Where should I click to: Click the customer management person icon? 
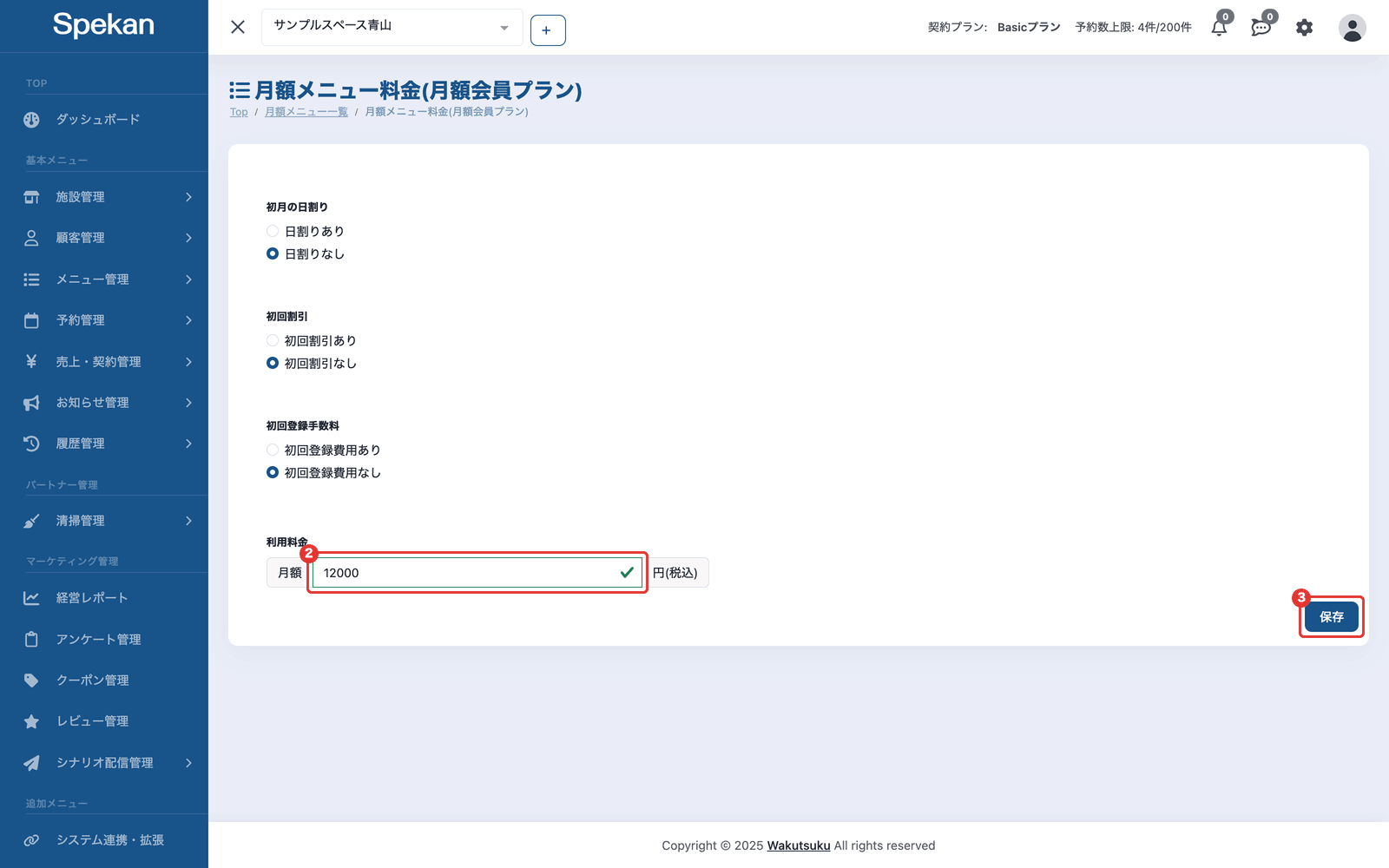coord(31,238)
